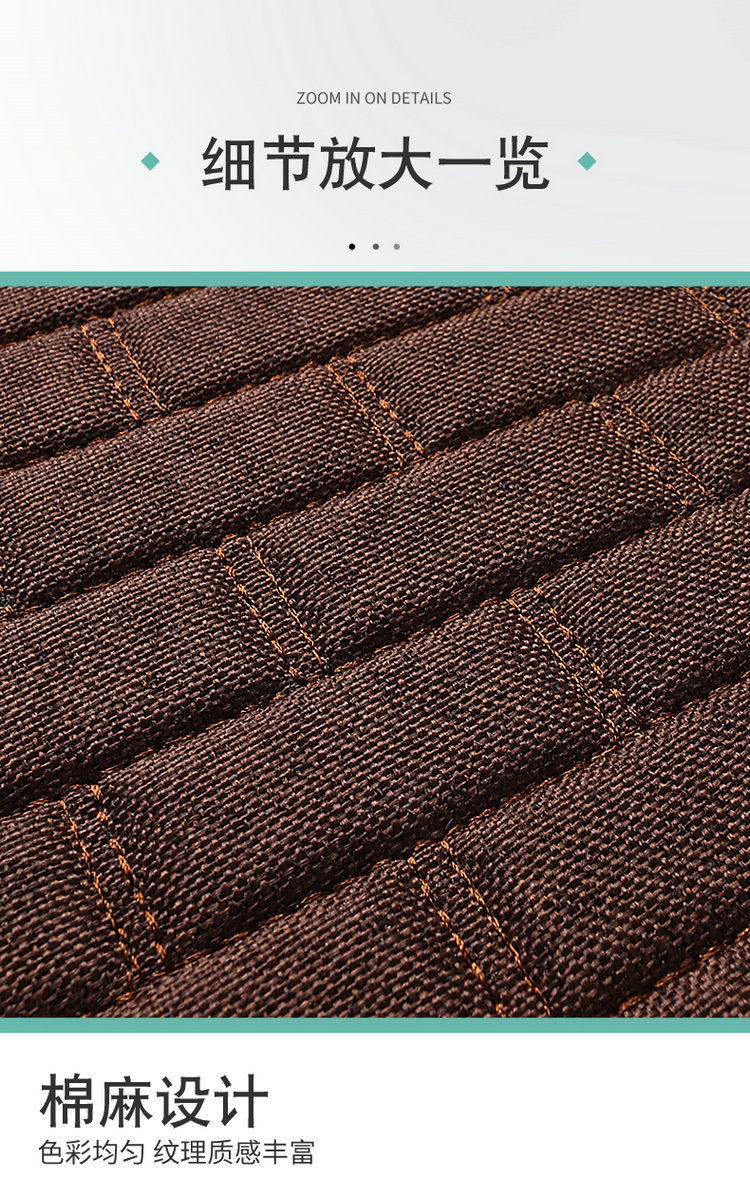Screen dimensions: 750x1197
Task: Click the 'ZOOM IN ON DETAILS' caption
Action: point(373,98)
